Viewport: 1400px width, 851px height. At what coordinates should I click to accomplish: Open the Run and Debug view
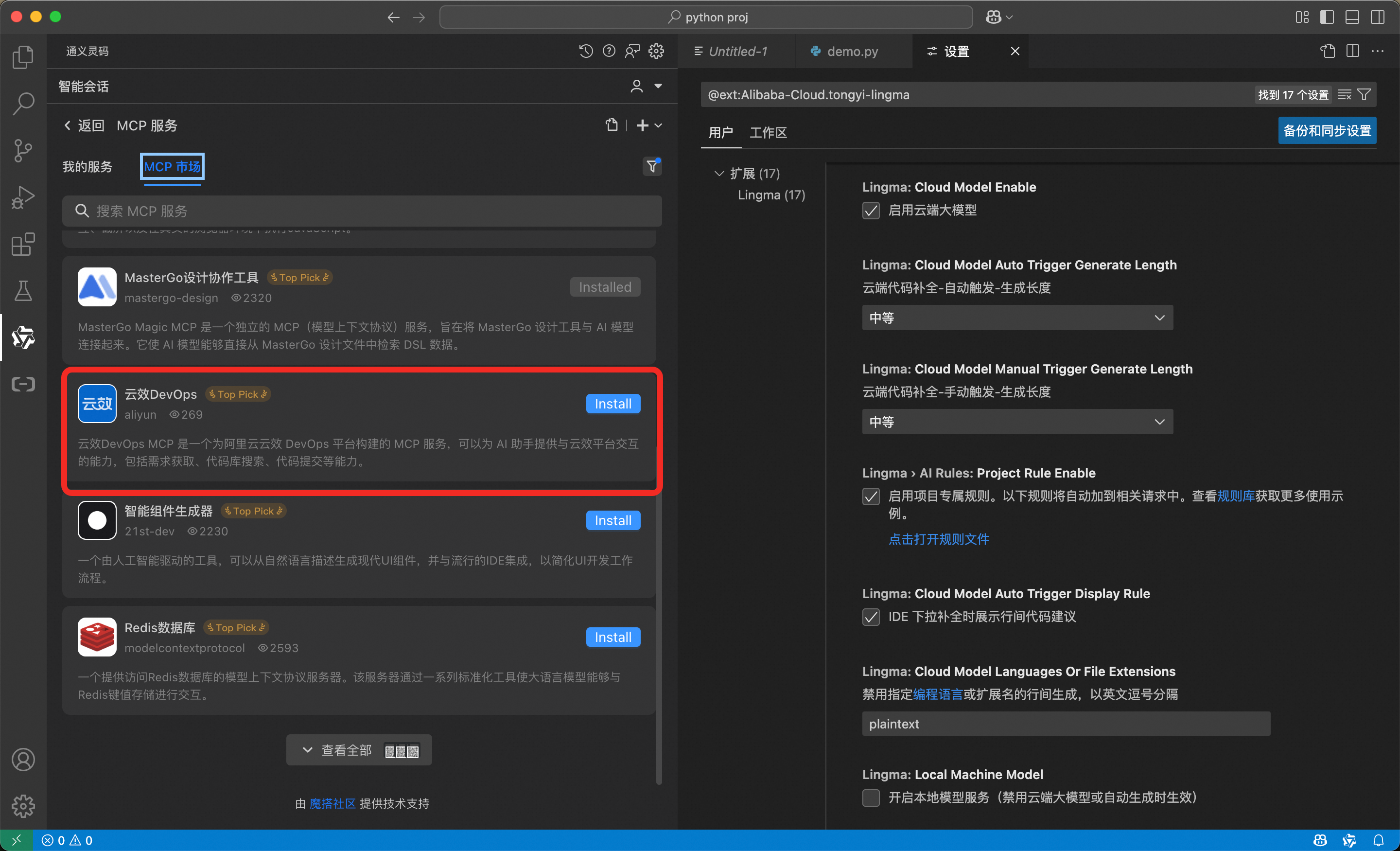coord(23,197)
